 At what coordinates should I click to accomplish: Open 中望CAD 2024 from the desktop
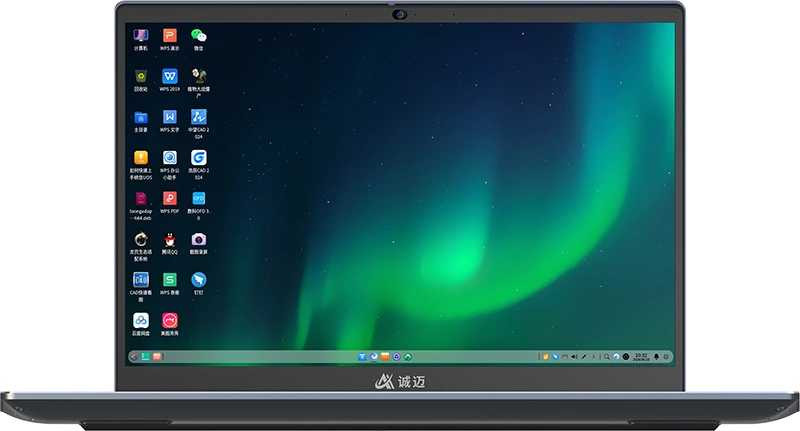[x=199, y=118]
